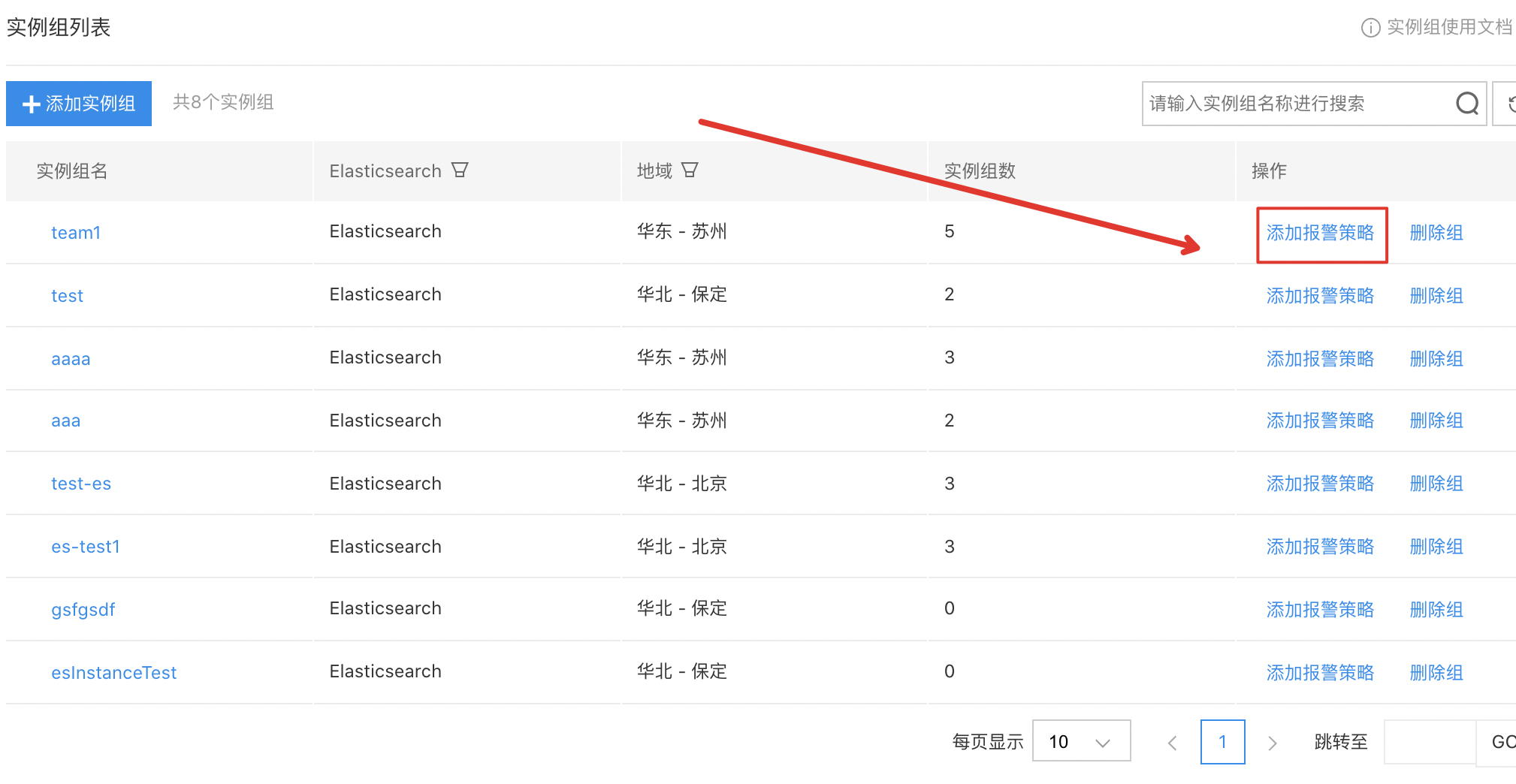Click the 实例组列表 page title
The width and height of the screenshot is (1516, 784).
pos(59,28)
